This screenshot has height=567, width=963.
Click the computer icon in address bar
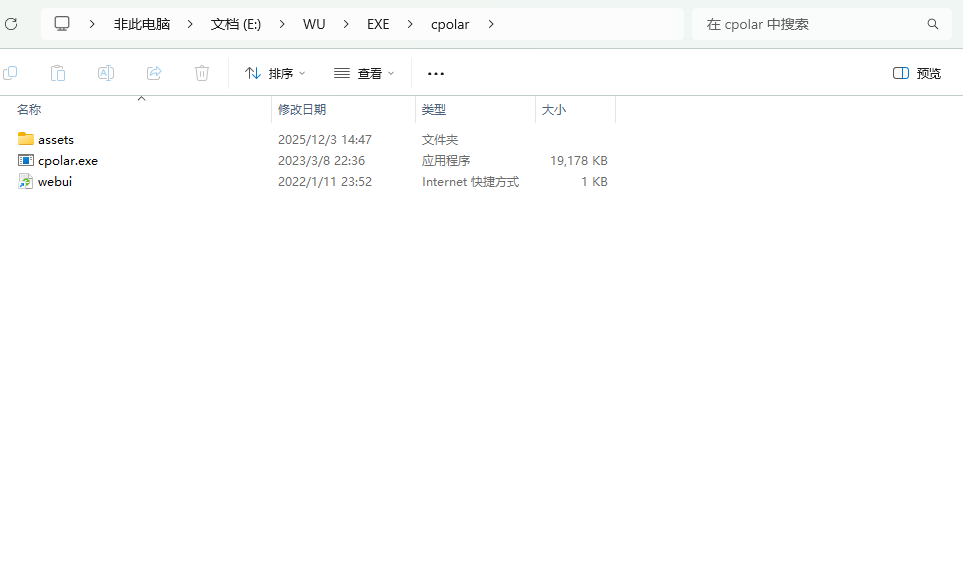pyautogui.click(x=62, y=24)
